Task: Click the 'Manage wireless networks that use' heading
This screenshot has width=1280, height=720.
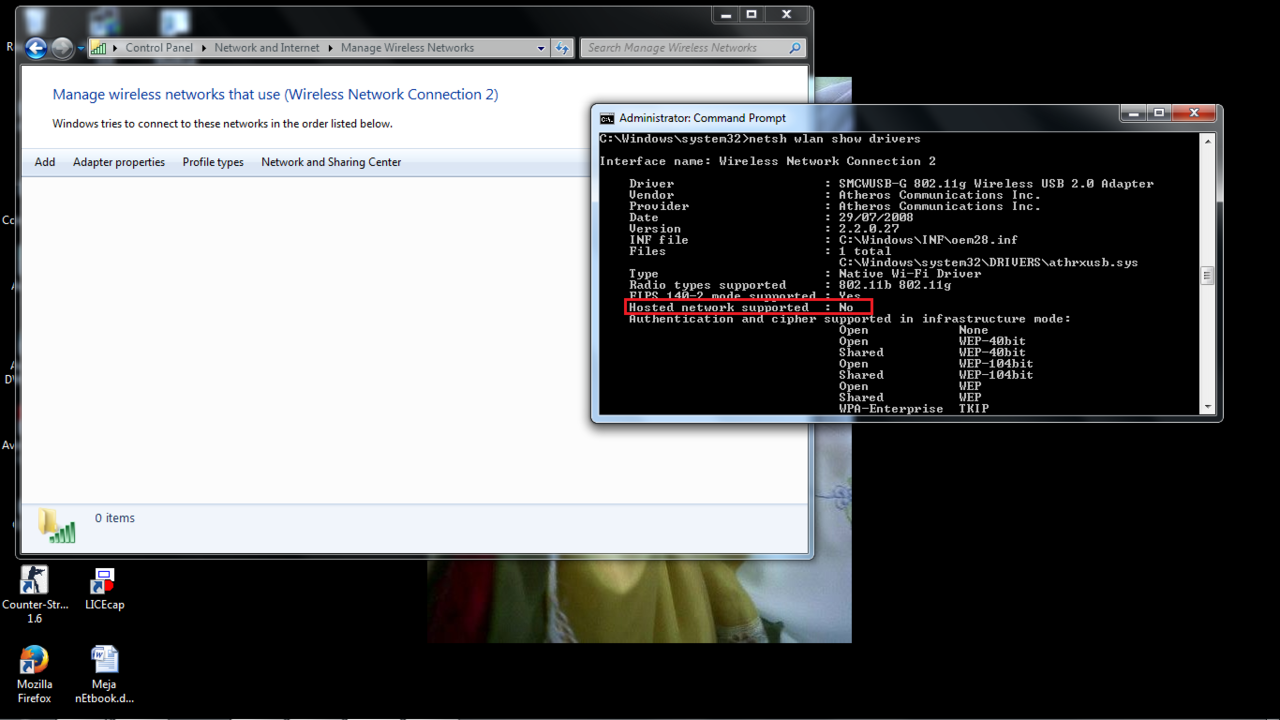Action: pyautogui.click(x=275, y=94)
